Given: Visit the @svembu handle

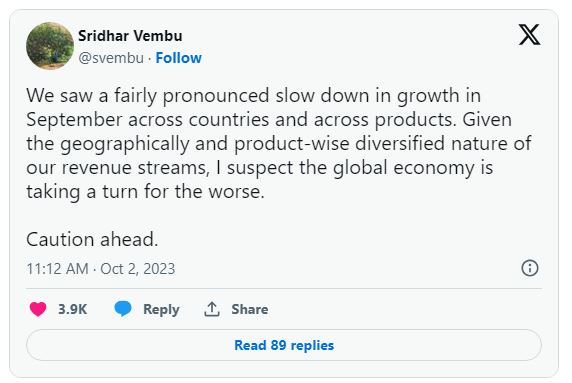Looking at the screenshot, I should [x=111, y=58].
